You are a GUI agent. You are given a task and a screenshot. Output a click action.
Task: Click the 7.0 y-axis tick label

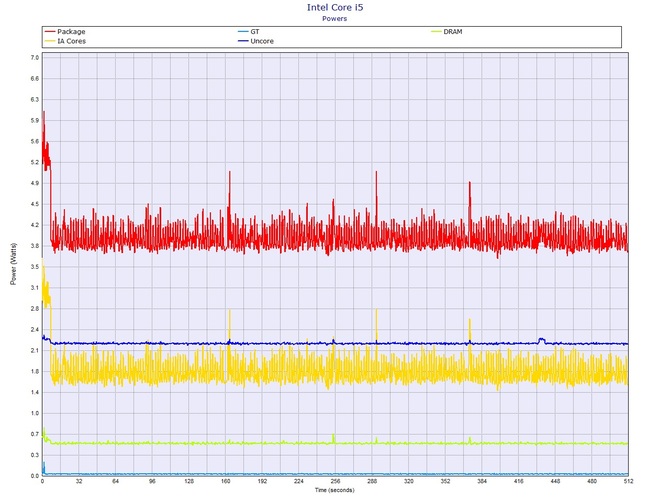click(x=35, y=58)
